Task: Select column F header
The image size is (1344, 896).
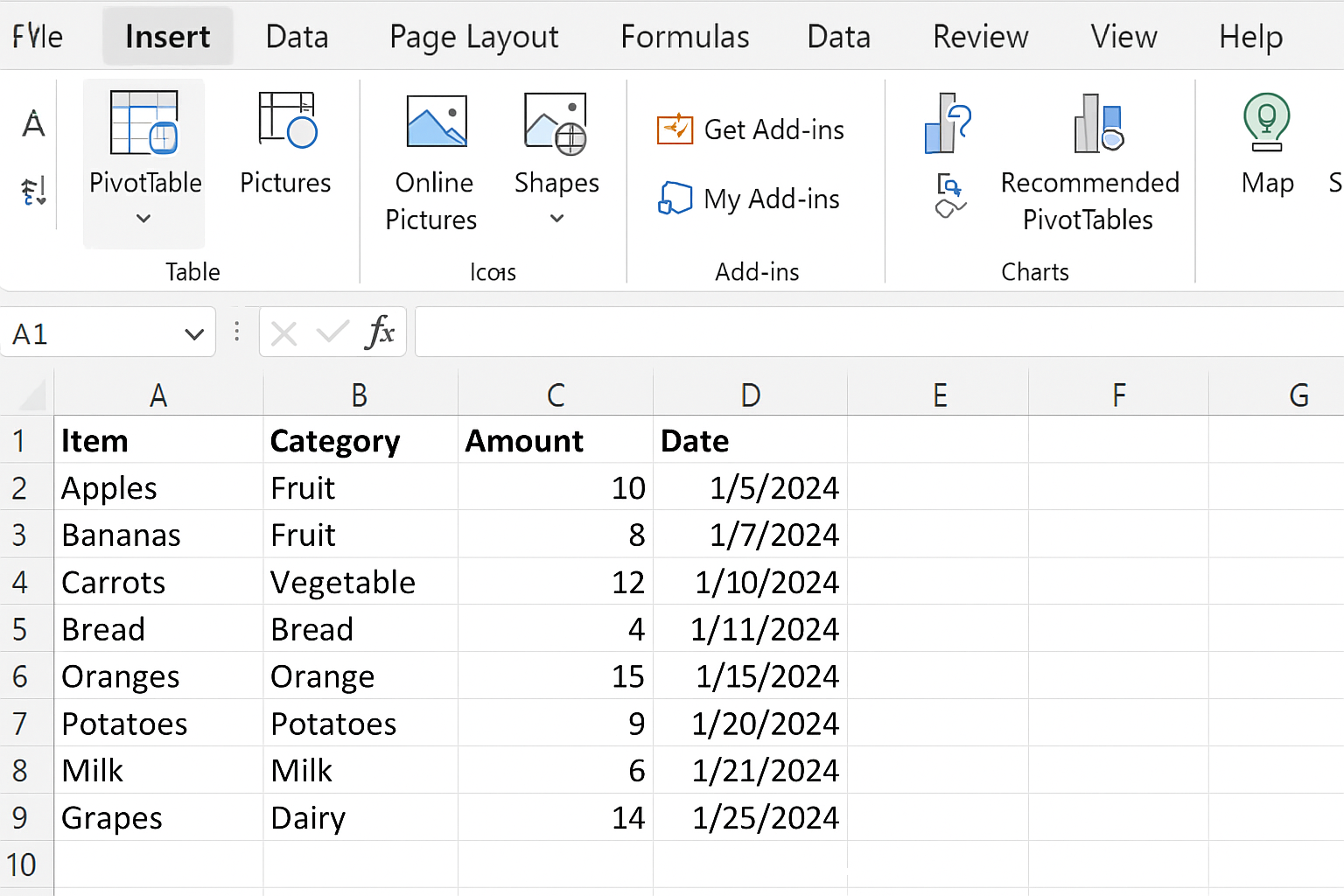Action: (x=1119, y=395)
